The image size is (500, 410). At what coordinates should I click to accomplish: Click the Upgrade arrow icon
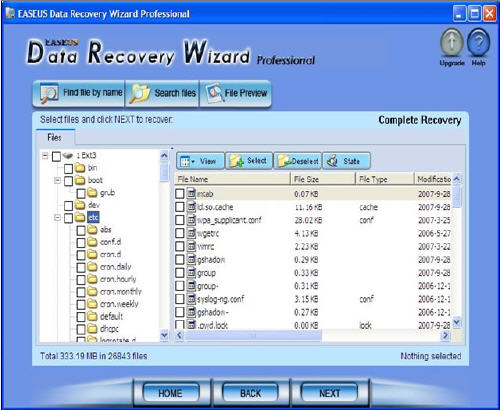(x=452, y=43)
